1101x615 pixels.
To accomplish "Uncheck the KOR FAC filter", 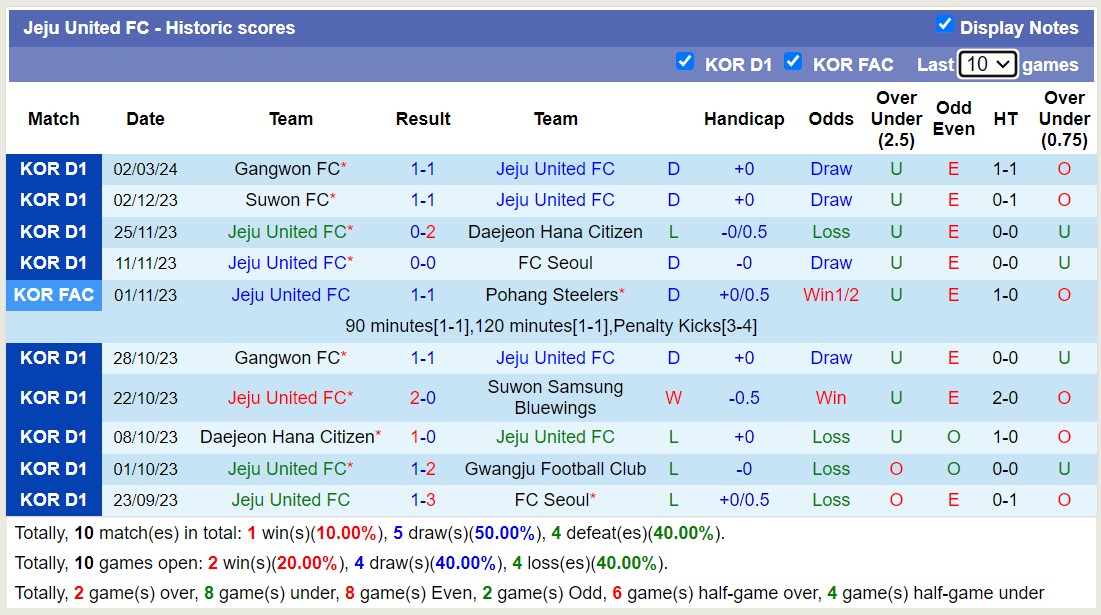I will click(794, 61).
